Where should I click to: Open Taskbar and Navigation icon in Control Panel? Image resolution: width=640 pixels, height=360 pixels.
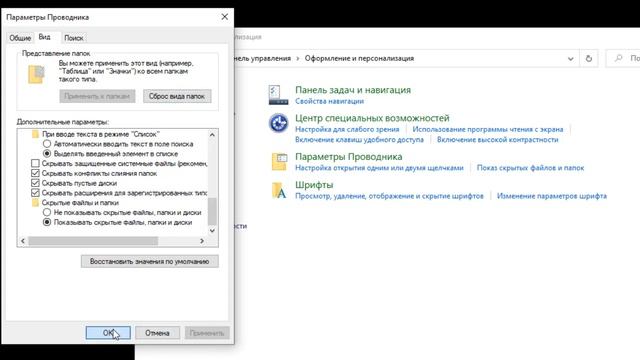pos(278,95)
